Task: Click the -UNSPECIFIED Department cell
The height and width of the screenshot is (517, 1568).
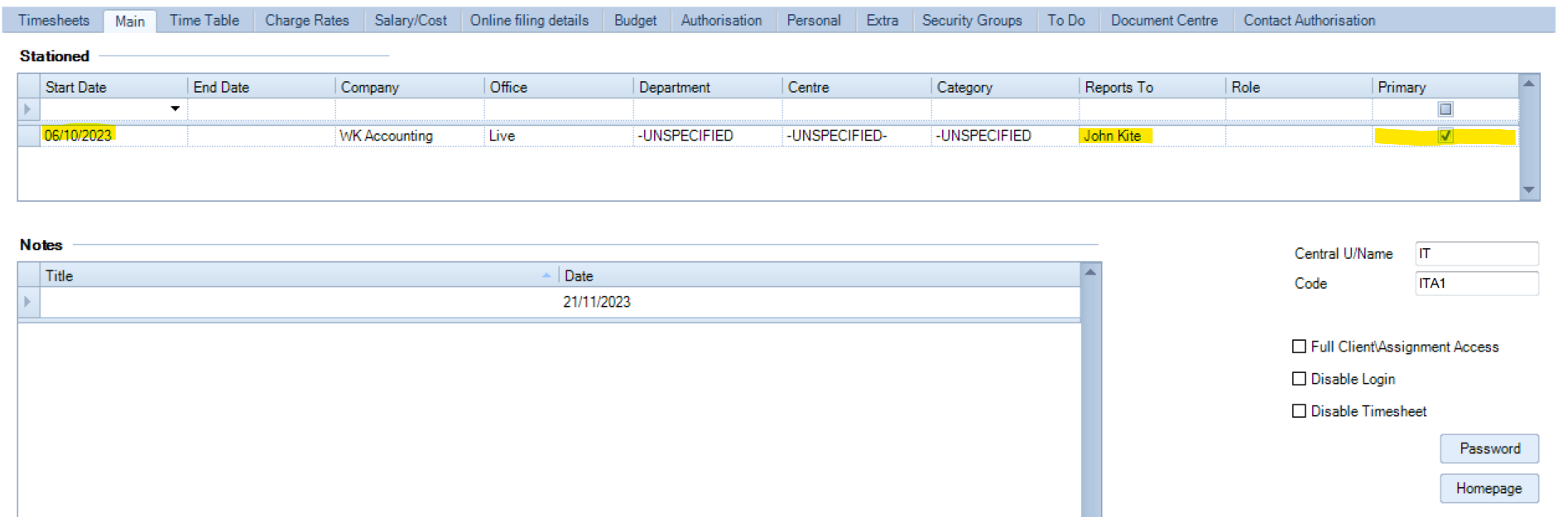Action: pyautogui.click(x=708, y=136)
